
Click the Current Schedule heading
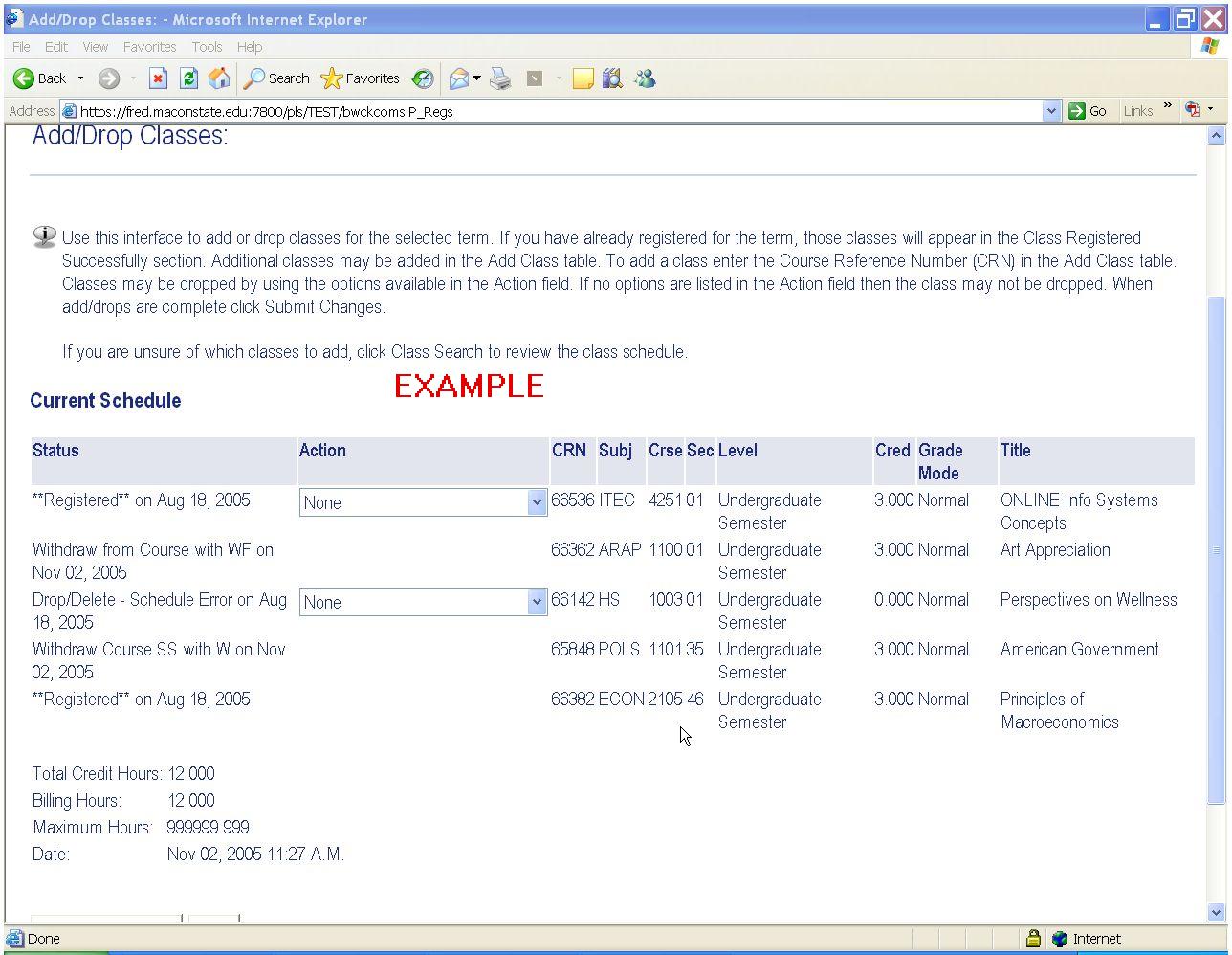105,401
